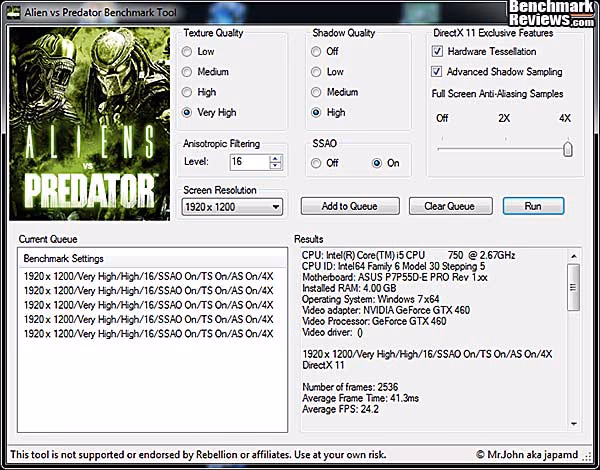Click the Motherboard ASUS P7P55D-E PRO line
The height and width of the screenshot is (470, 600).
click(x=395, y=277)
